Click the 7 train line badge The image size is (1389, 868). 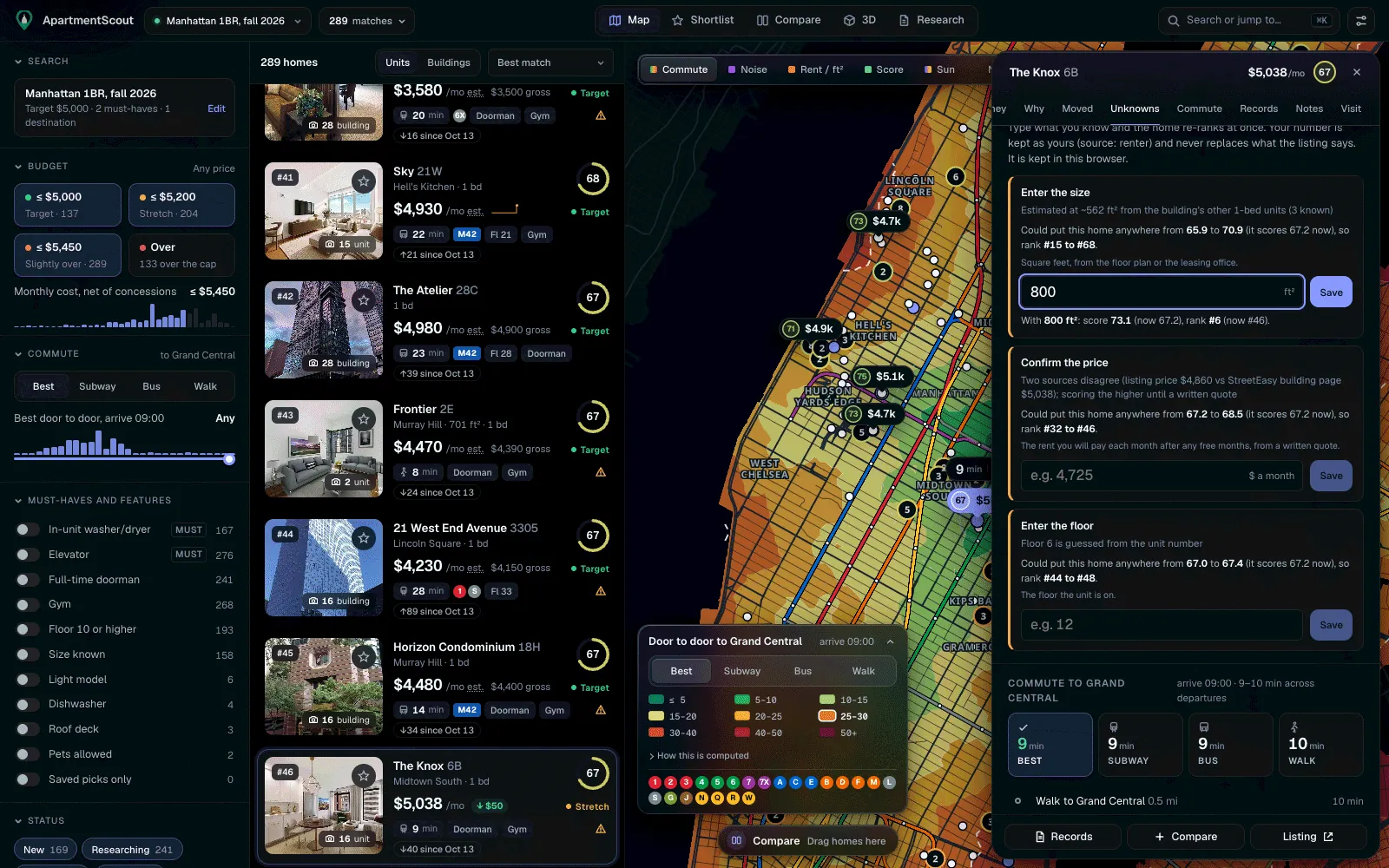pos(748,782)
